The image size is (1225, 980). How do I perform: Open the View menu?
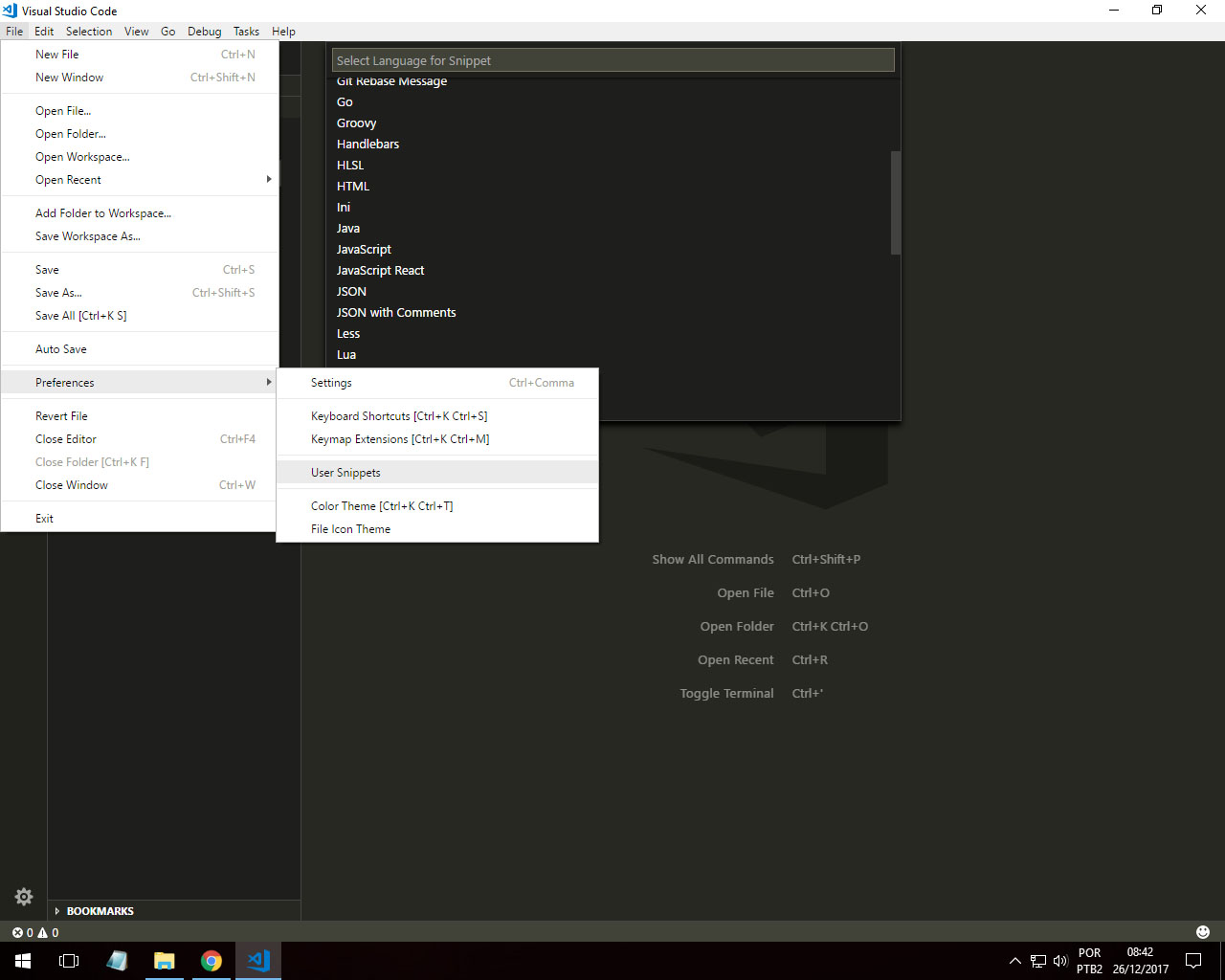tap(137, 31)
